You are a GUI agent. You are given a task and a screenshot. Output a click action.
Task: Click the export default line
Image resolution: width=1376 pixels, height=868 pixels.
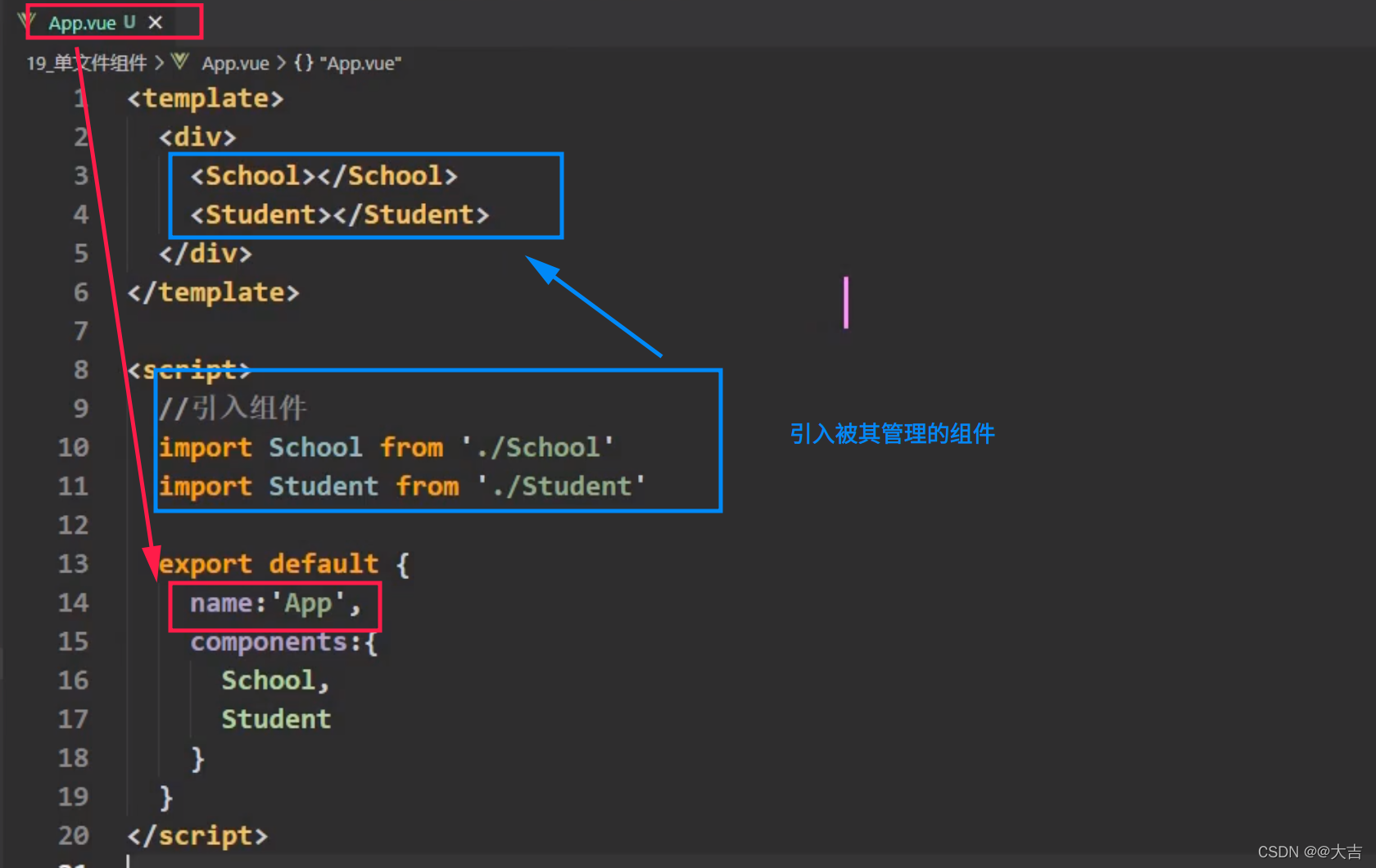pyautogui.click(x=284, y=564)
